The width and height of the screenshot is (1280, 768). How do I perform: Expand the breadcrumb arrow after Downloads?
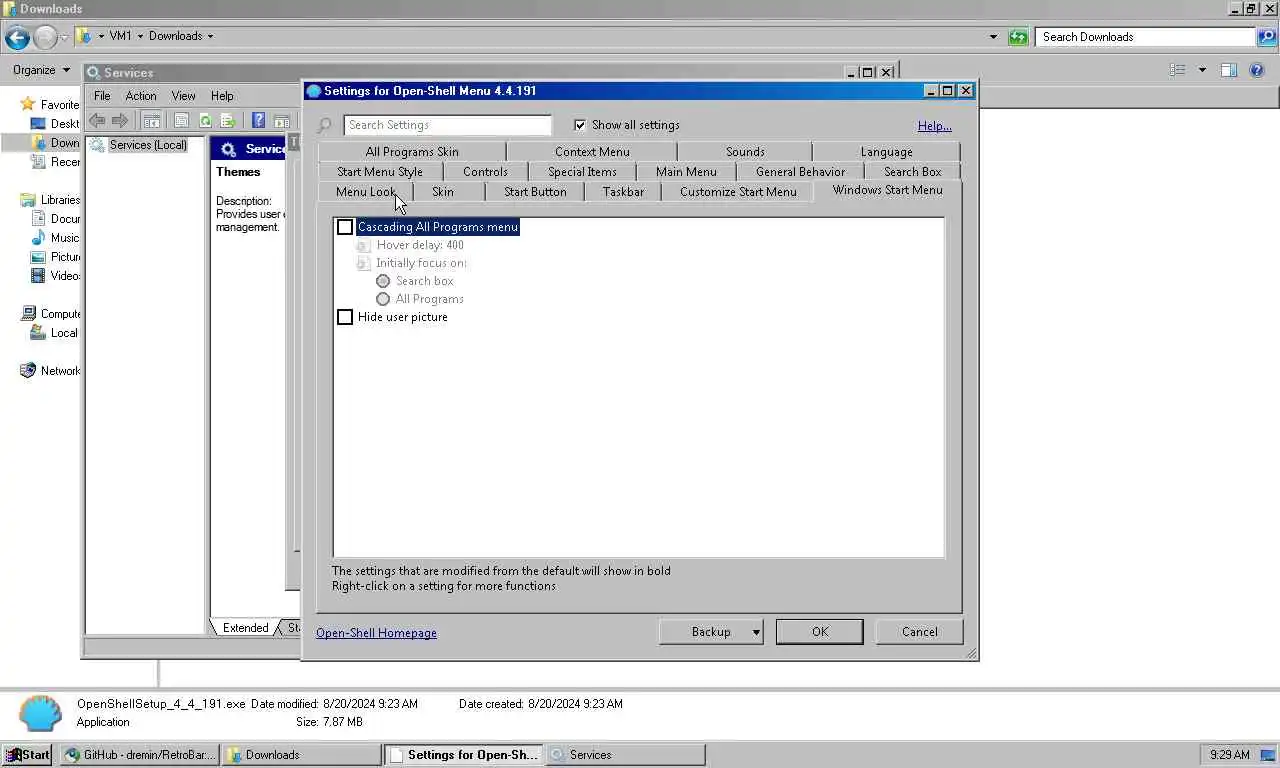210,36
